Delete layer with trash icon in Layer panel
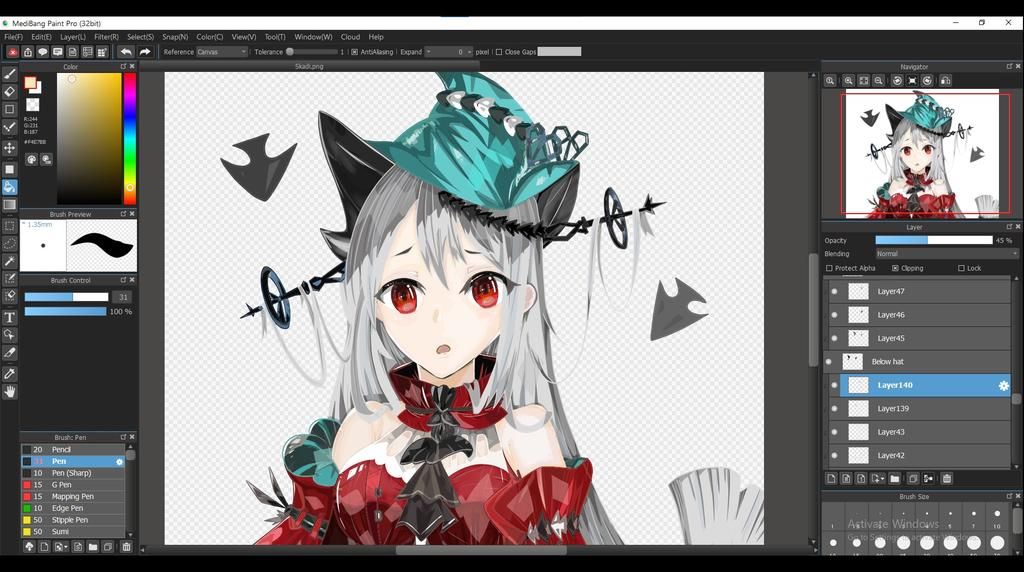The image size is (1024, 572). (x=947, y=479)
